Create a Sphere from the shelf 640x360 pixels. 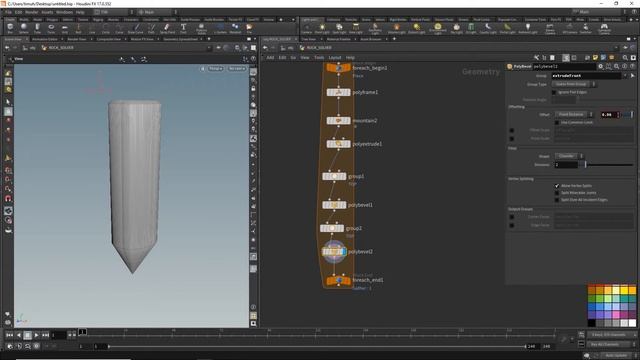[24, 28]
